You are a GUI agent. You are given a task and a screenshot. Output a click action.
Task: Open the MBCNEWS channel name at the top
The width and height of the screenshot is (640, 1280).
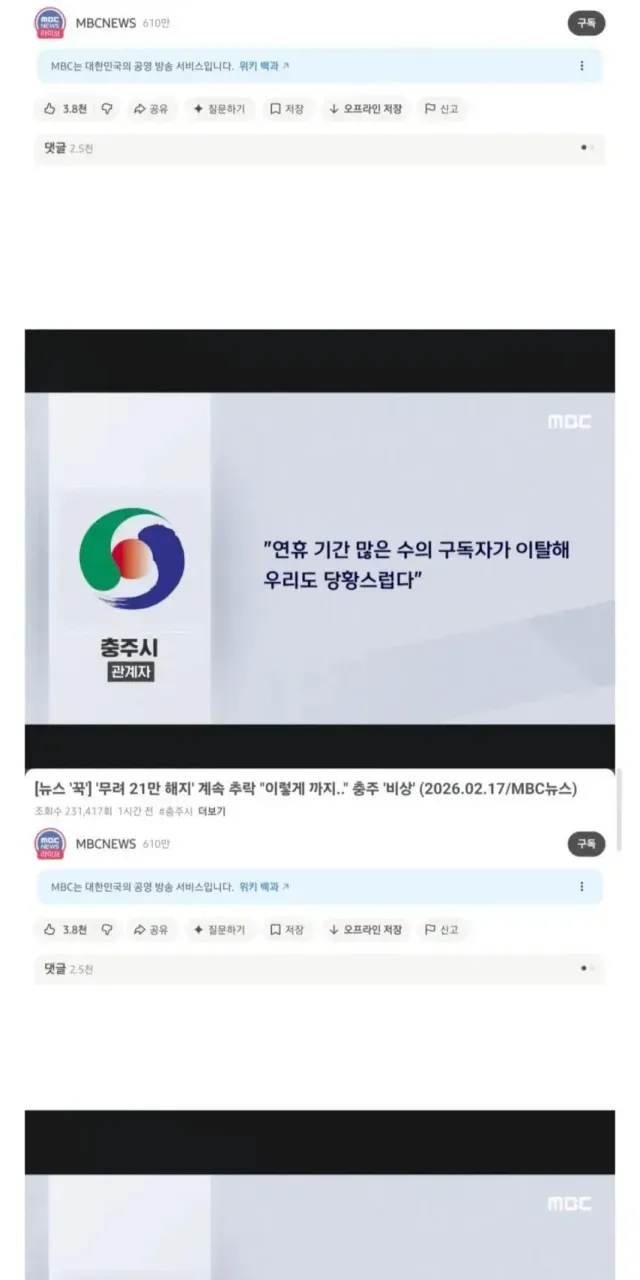coord(106,23)
